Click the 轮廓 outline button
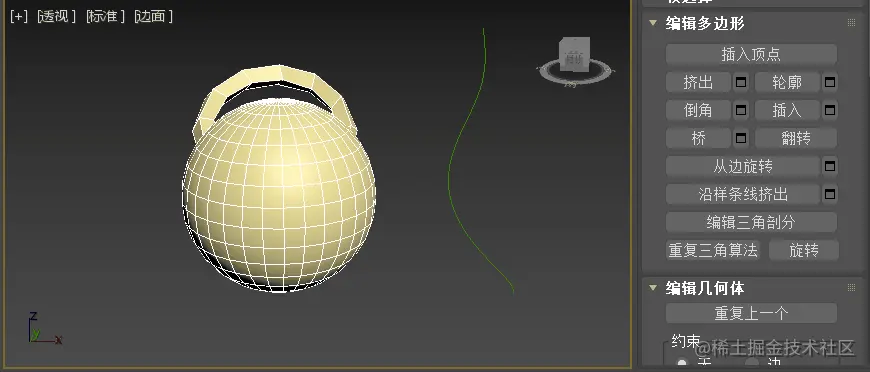This screenshot has height=372, width=870. 787,83
